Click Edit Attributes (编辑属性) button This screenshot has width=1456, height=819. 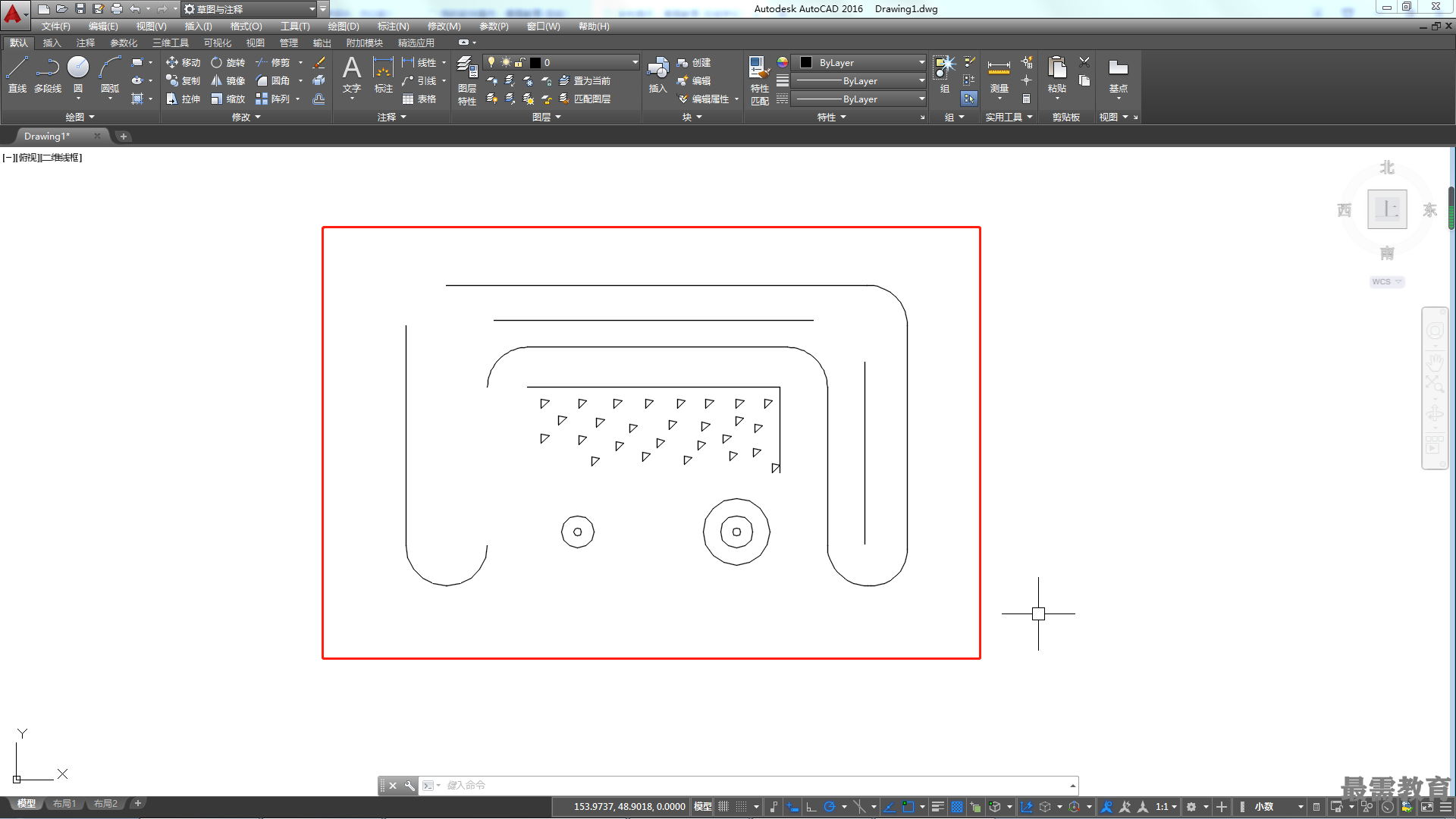(x=708, y=99)
